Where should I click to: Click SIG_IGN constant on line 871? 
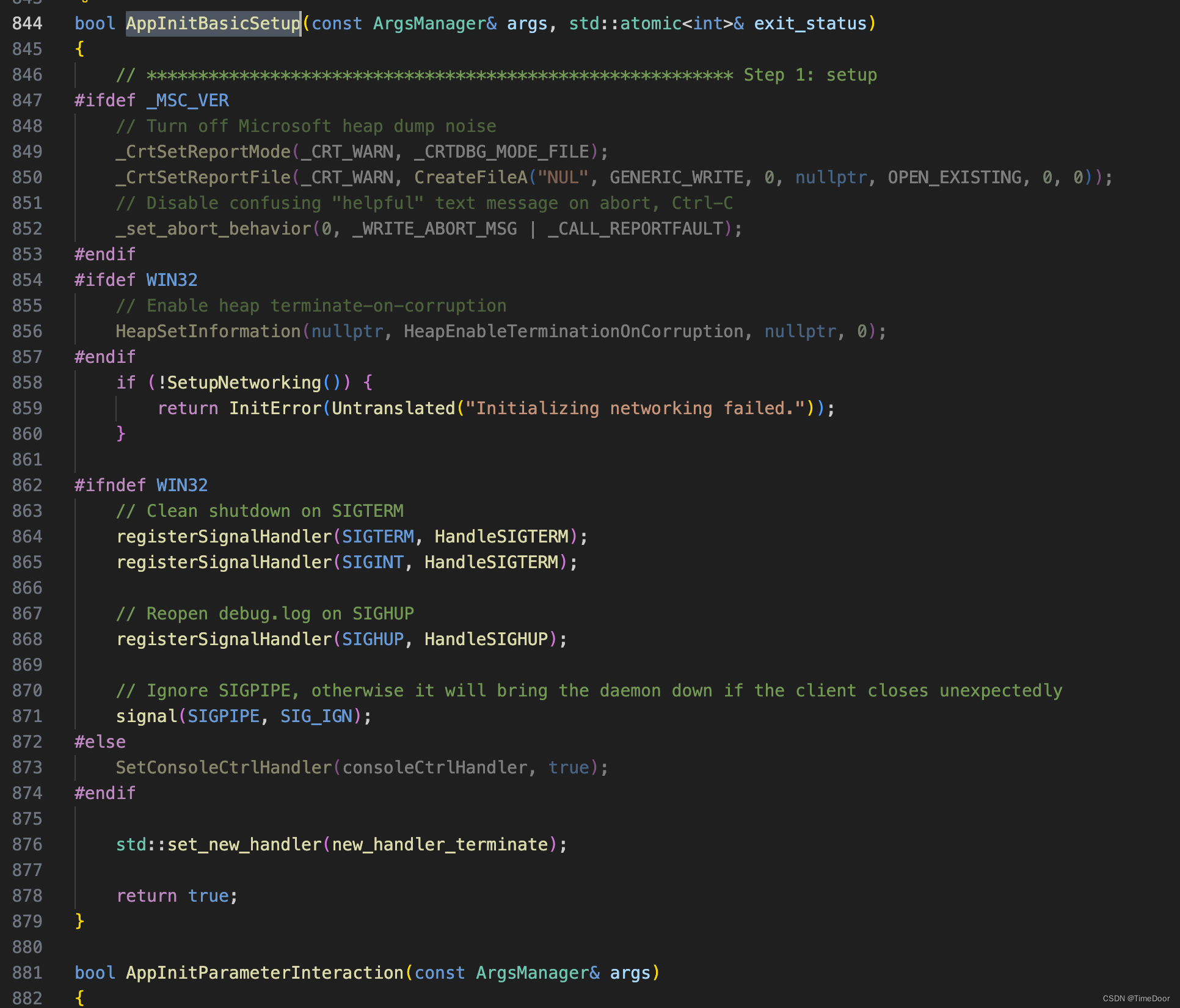coord(316,716)
